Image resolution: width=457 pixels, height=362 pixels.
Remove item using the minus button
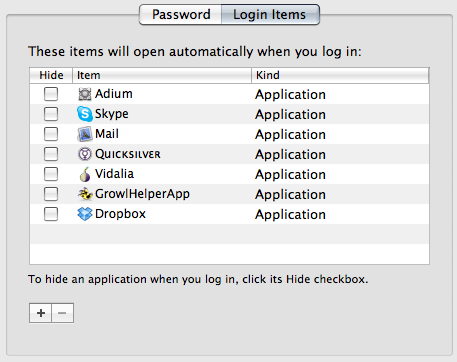point(62,313)
